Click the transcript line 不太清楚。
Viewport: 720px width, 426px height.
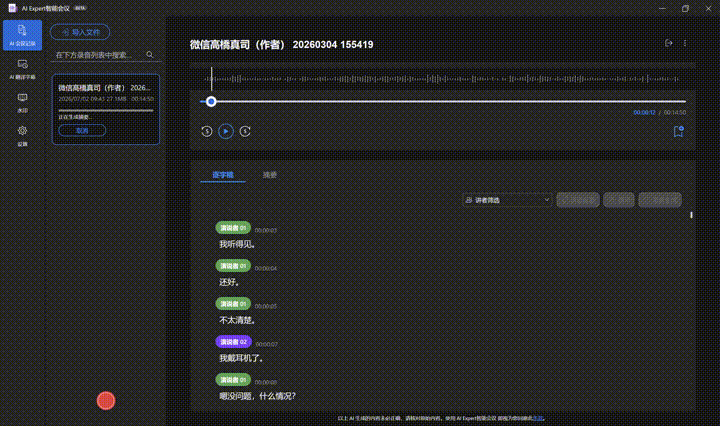(x=237, y=320)
